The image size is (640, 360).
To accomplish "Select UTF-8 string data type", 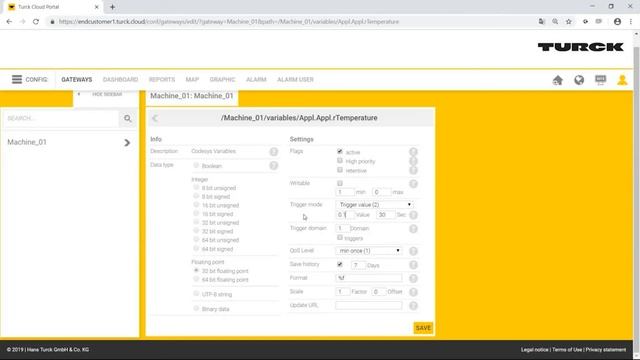I will pyautogui.click(x=196, y=293).
